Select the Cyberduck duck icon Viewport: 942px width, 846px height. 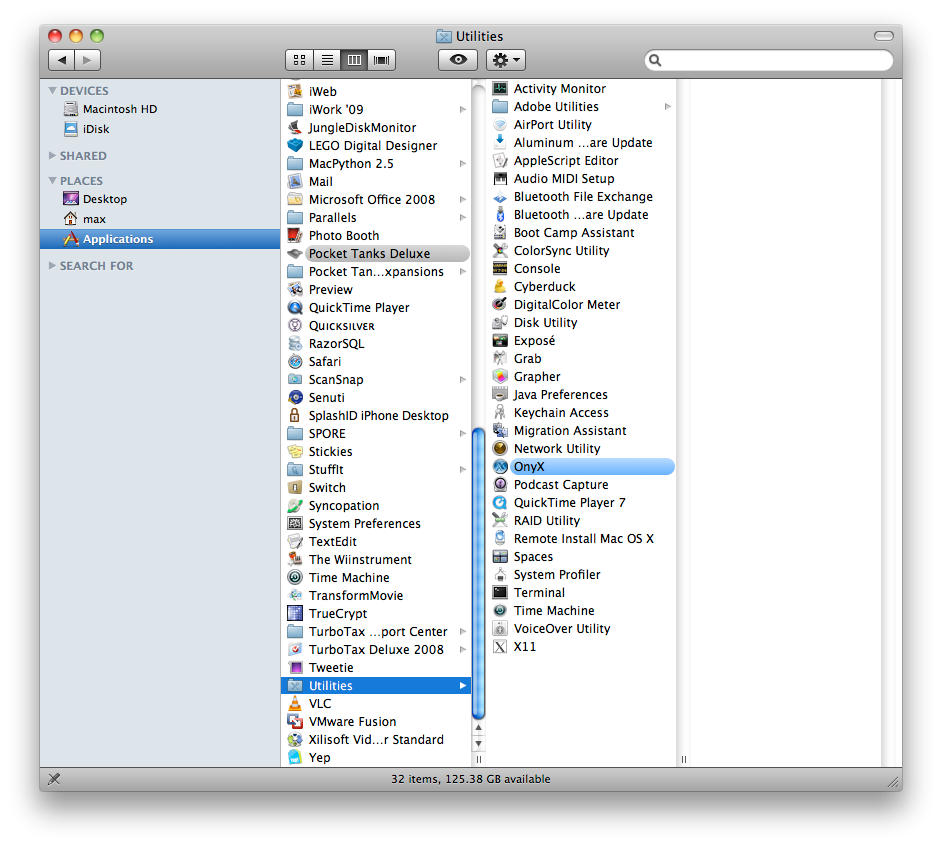tap(500, 287)
